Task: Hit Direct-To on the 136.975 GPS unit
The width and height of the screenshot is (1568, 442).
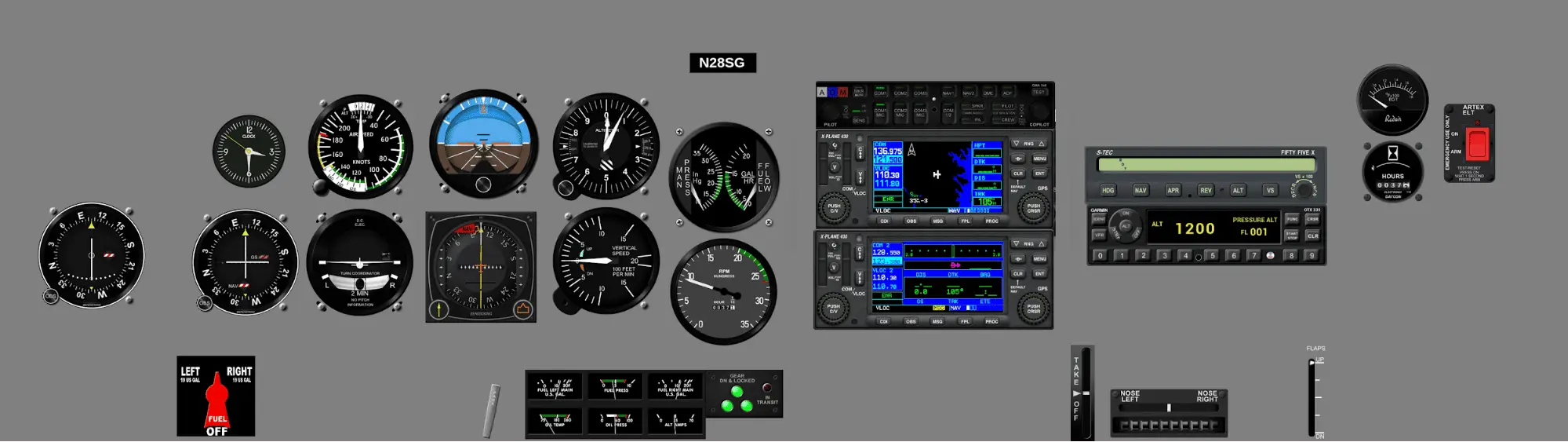Action: 1018,159
